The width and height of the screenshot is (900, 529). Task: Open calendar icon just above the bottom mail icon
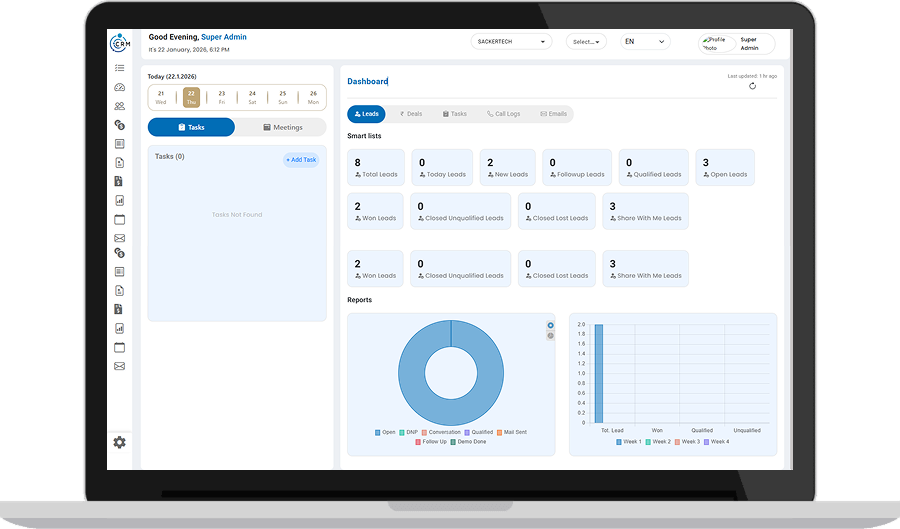tap(119, 347)
